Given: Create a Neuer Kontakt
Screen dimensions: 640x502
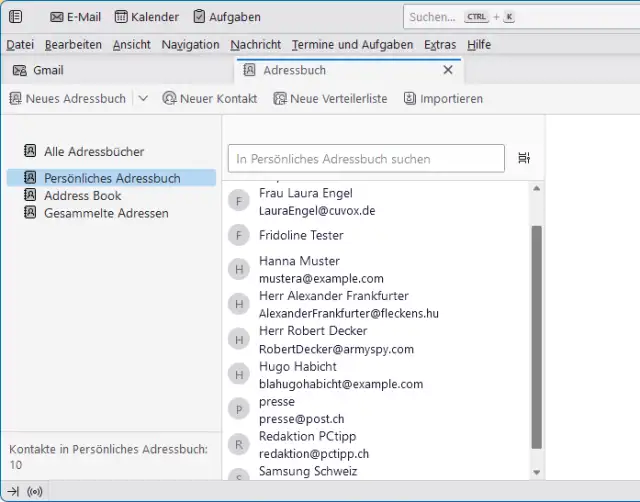Looking at the screenshot, I should click(210, 98).
